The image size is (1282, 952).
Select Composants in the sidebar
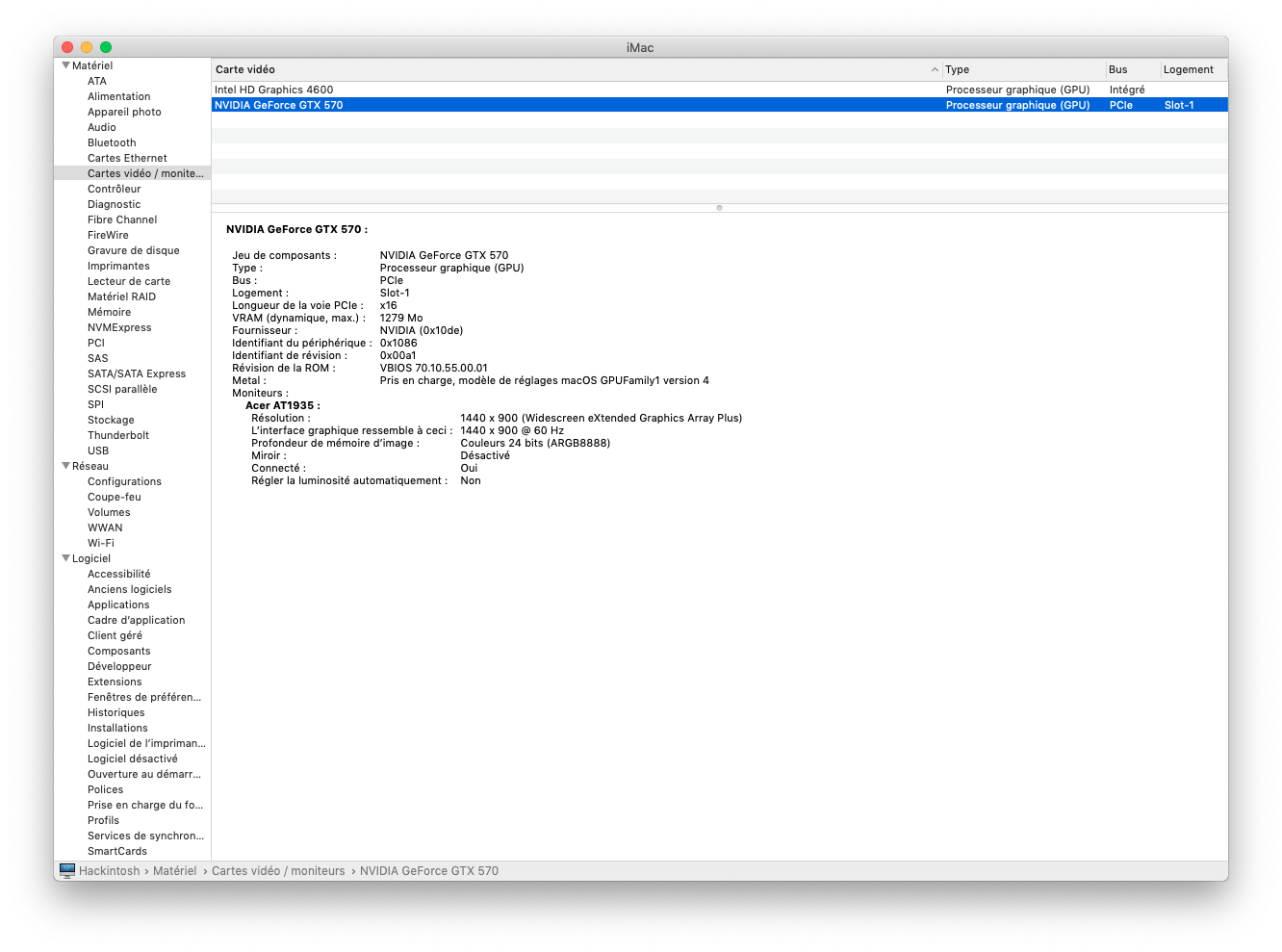119,651
